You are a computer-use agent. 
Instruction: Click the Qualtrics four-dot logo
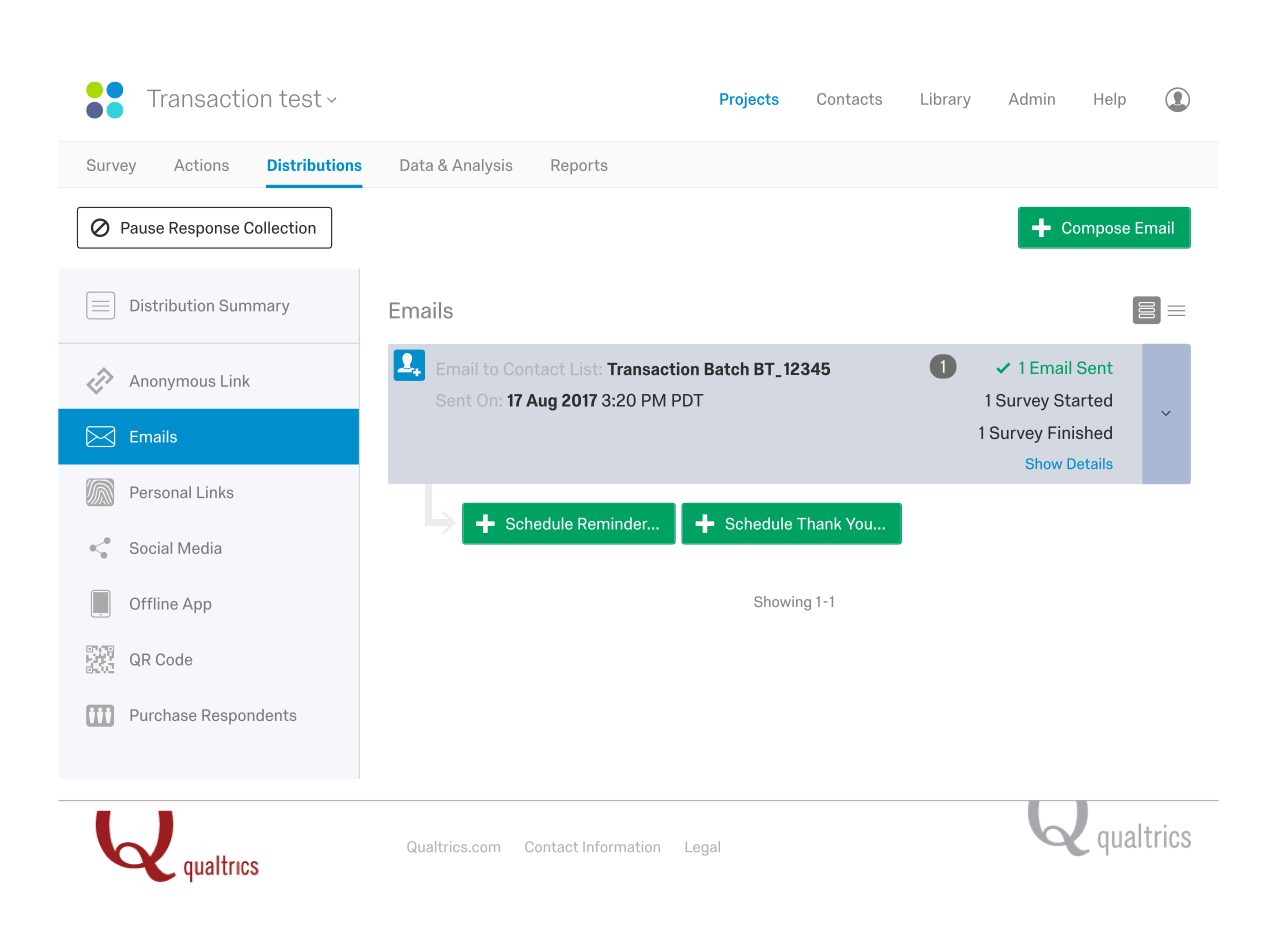point(105,100)
